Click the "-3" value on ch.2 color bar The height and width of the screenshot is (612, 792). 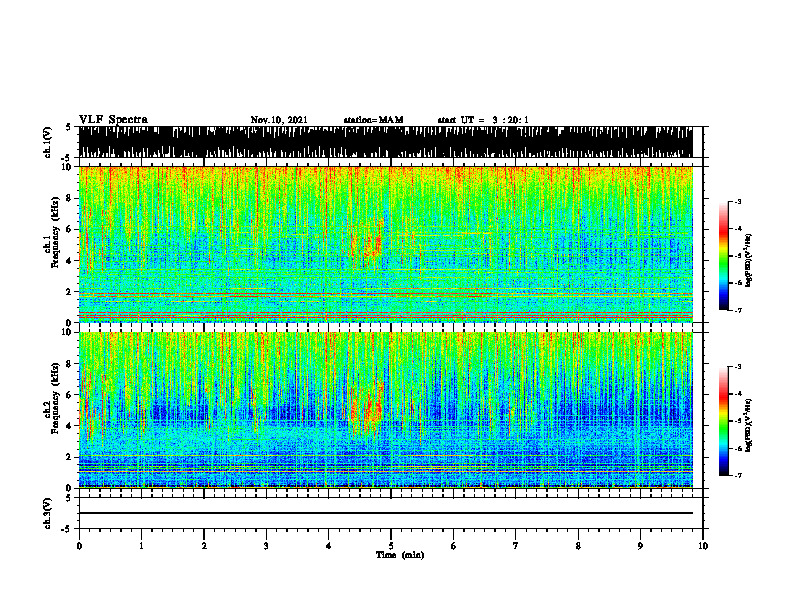pyautogui.click(x=738, y=367)
